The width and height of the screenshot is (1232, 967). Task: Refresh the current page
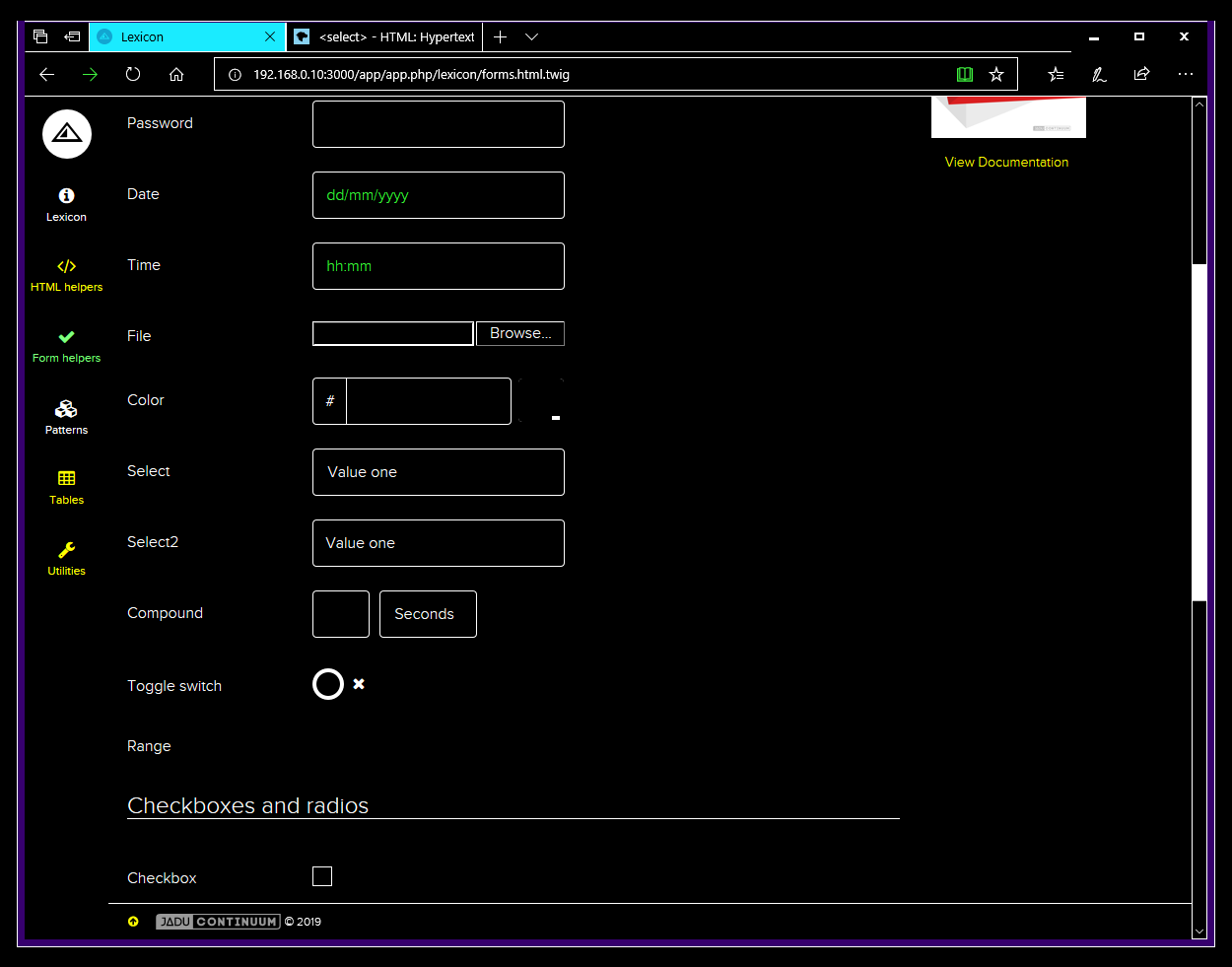(133, 74)
